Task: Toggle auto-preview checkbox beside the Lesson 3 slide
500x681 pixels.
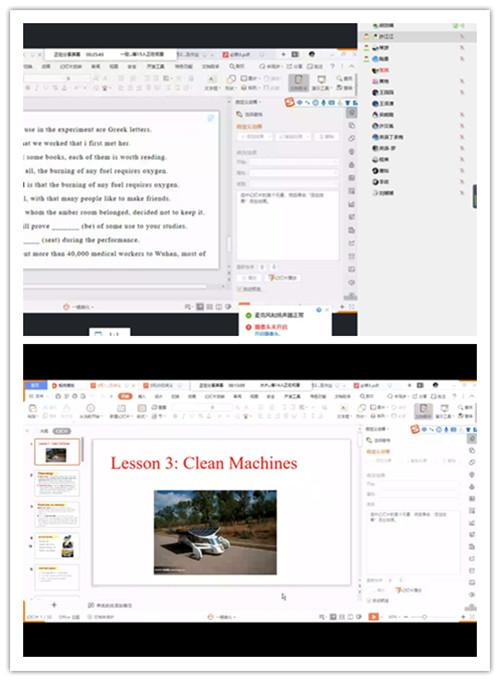Action: (x=370, y=601)
